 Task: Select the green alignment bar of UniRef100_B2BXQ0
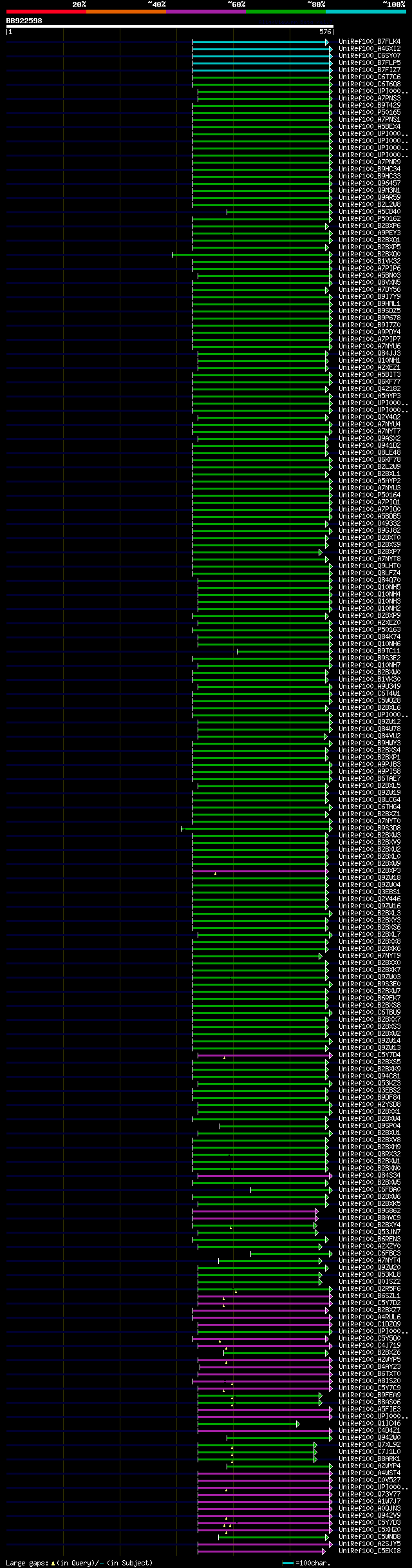[x=252, y=254]
